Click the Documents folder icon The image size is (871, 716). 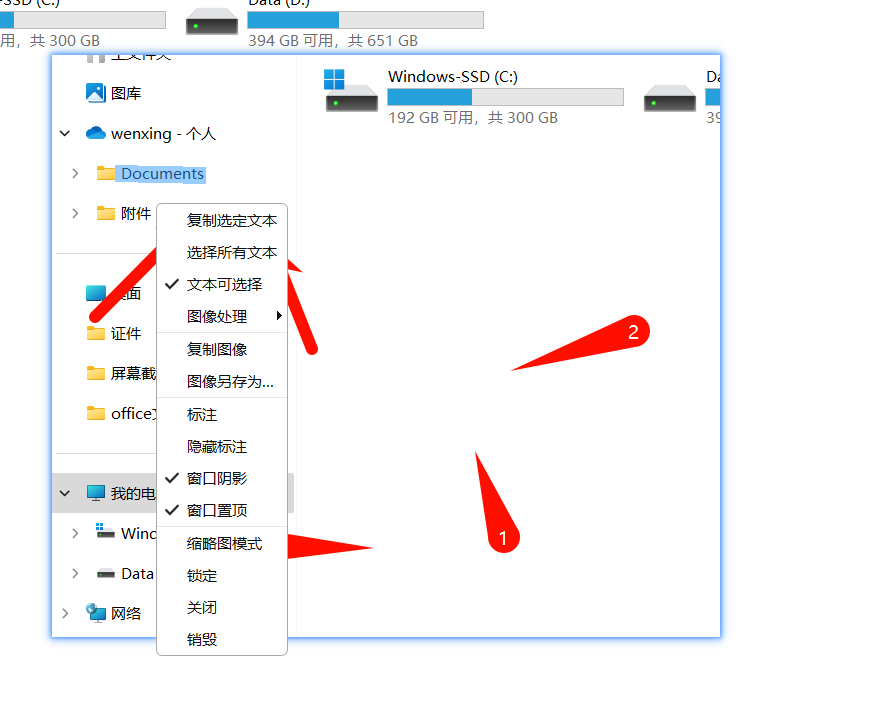point(106,173)
